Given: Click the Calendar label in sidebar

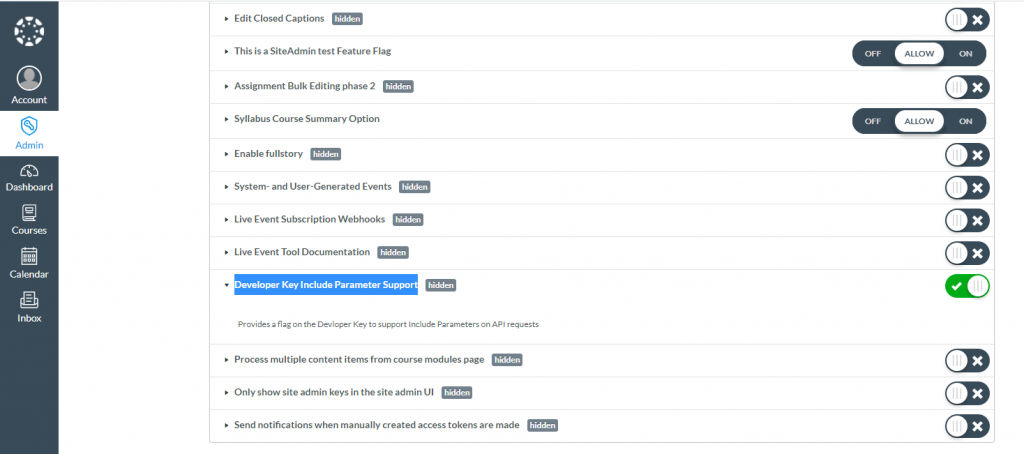Looking at the screenshot, I should pyautogui.click(x=29, y=274).
